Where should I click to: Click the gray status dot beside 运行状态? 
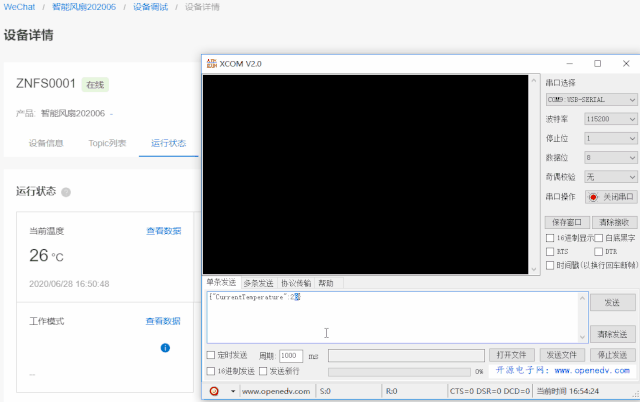66,192
